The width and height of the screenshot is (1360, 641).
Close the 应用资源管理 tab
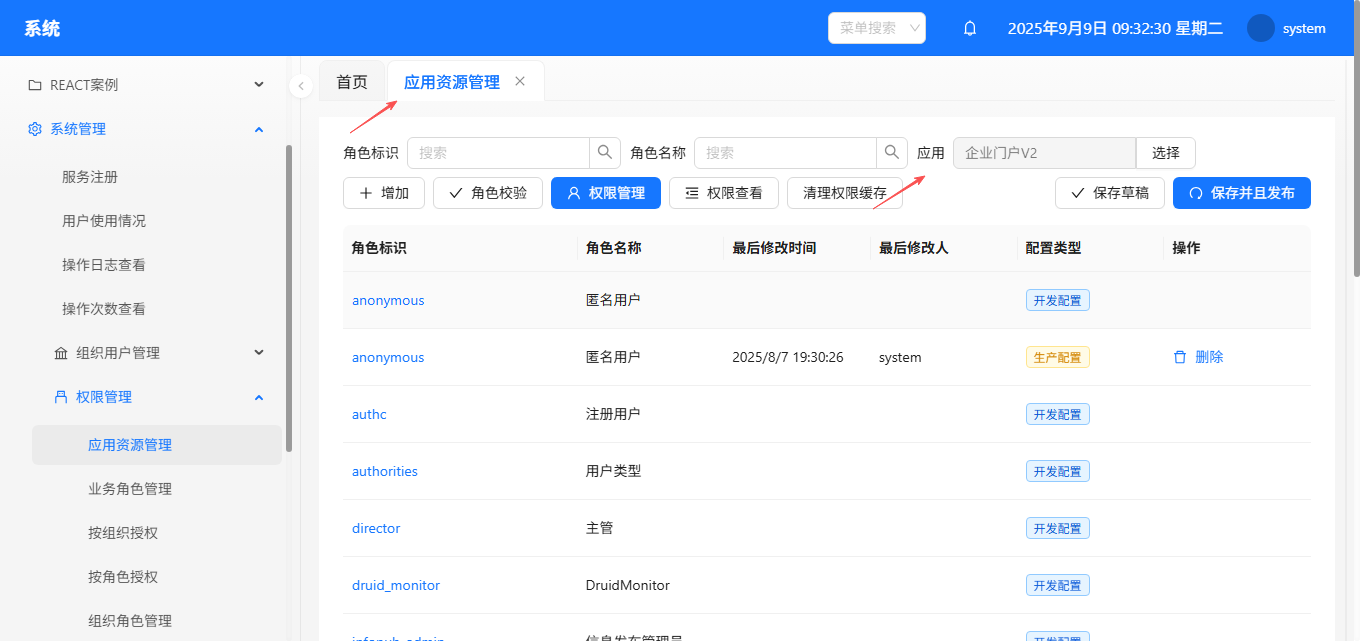click(x=520, y=82)
